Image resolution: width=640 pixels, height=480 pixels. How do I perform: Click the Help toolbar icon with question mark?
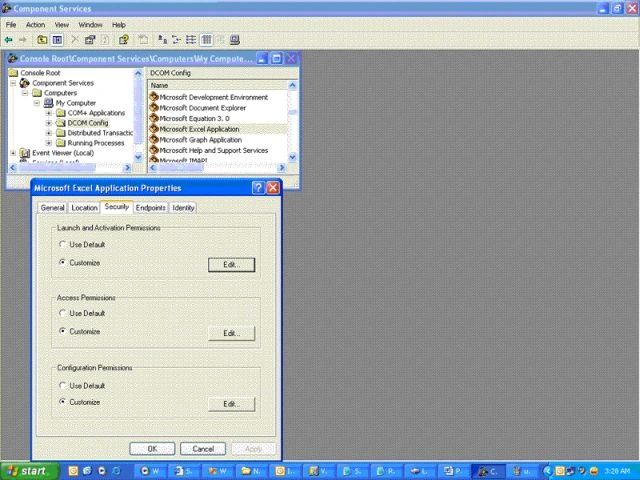tap(124, 40)
